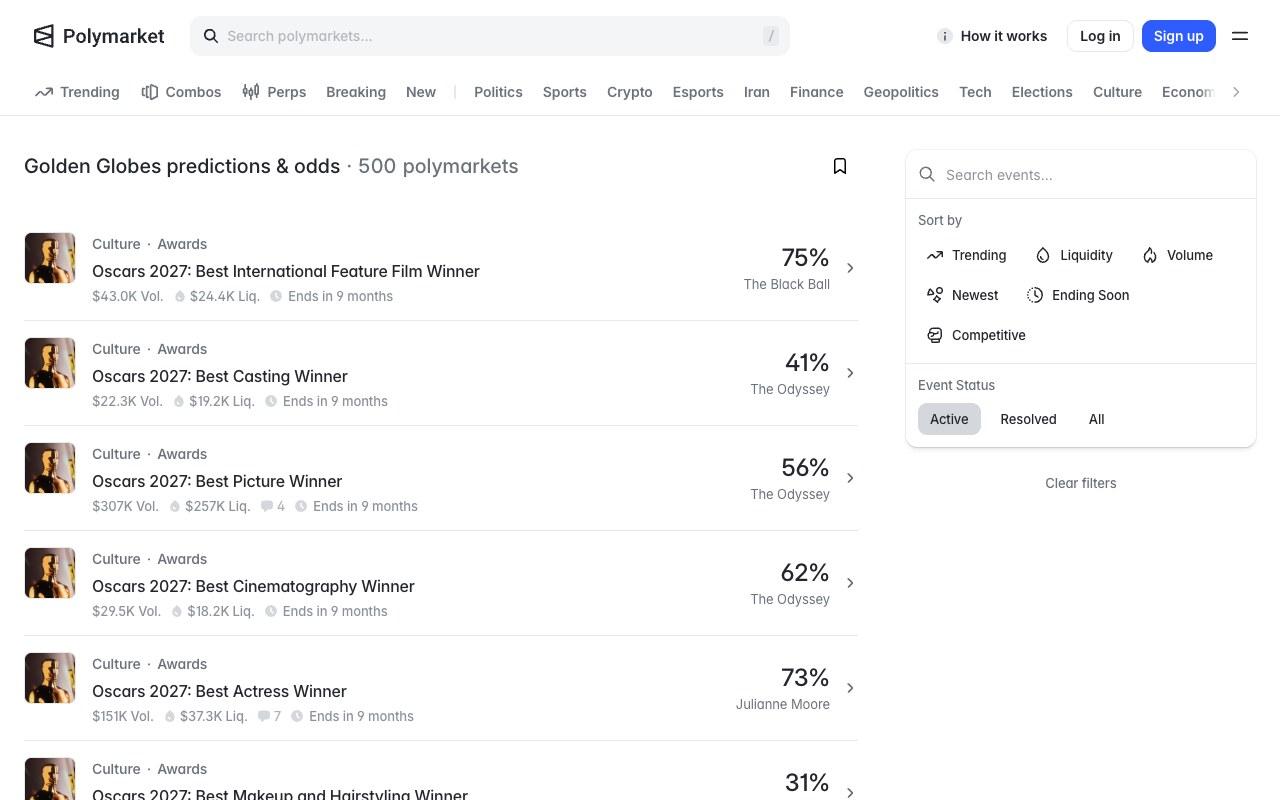Click liquidity drop icon on Best Cinematography row
The height and width of the screenshot is (800, 1280).
177,611
